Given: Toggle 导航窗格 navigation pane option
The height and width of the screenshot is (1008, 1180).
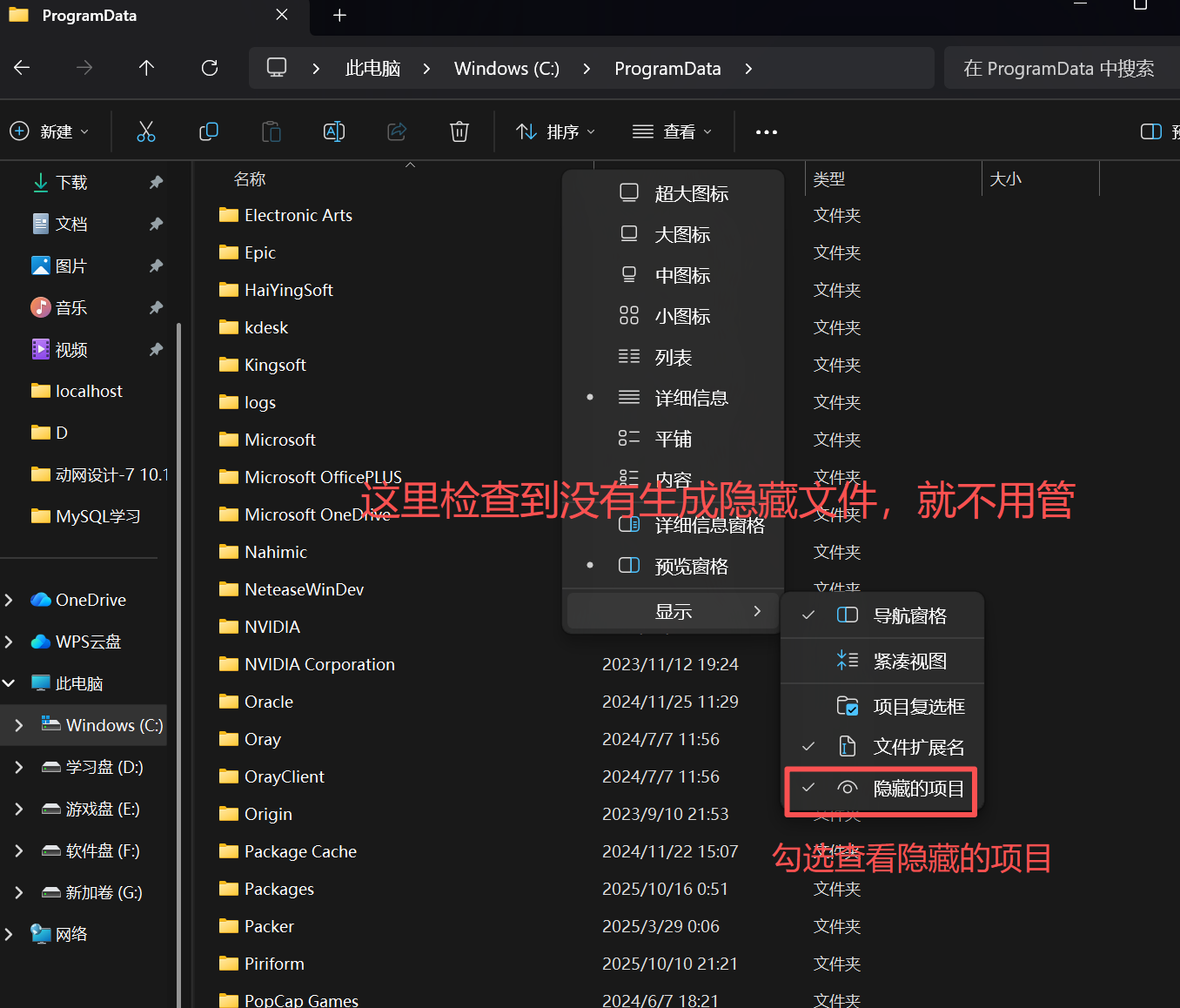Looking at the screenshot, I should tap(882, 615).
